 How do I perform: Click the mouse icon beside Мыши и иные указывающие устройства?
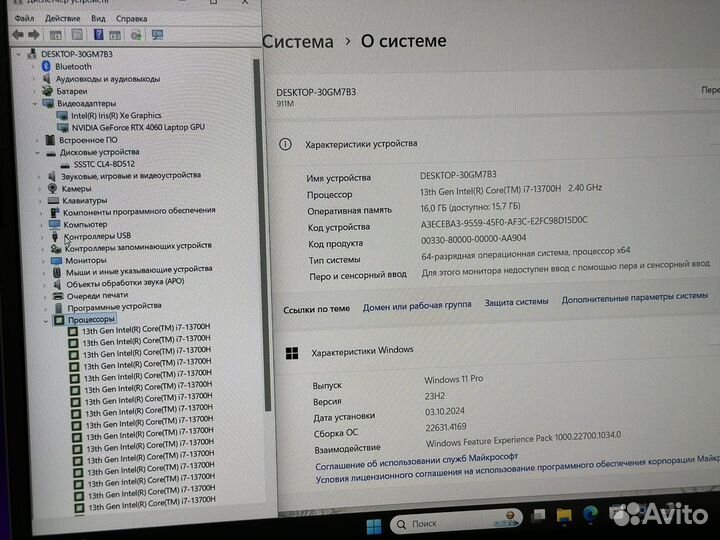[57, 272]
